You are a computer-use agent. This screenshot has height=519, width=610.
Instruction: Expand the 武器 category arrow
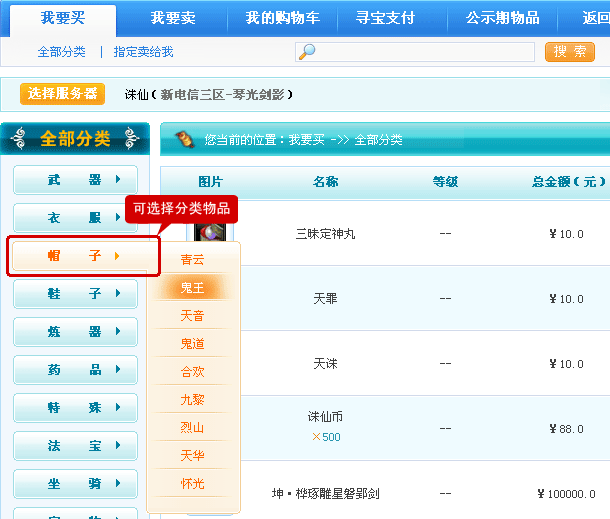[119, 180]
